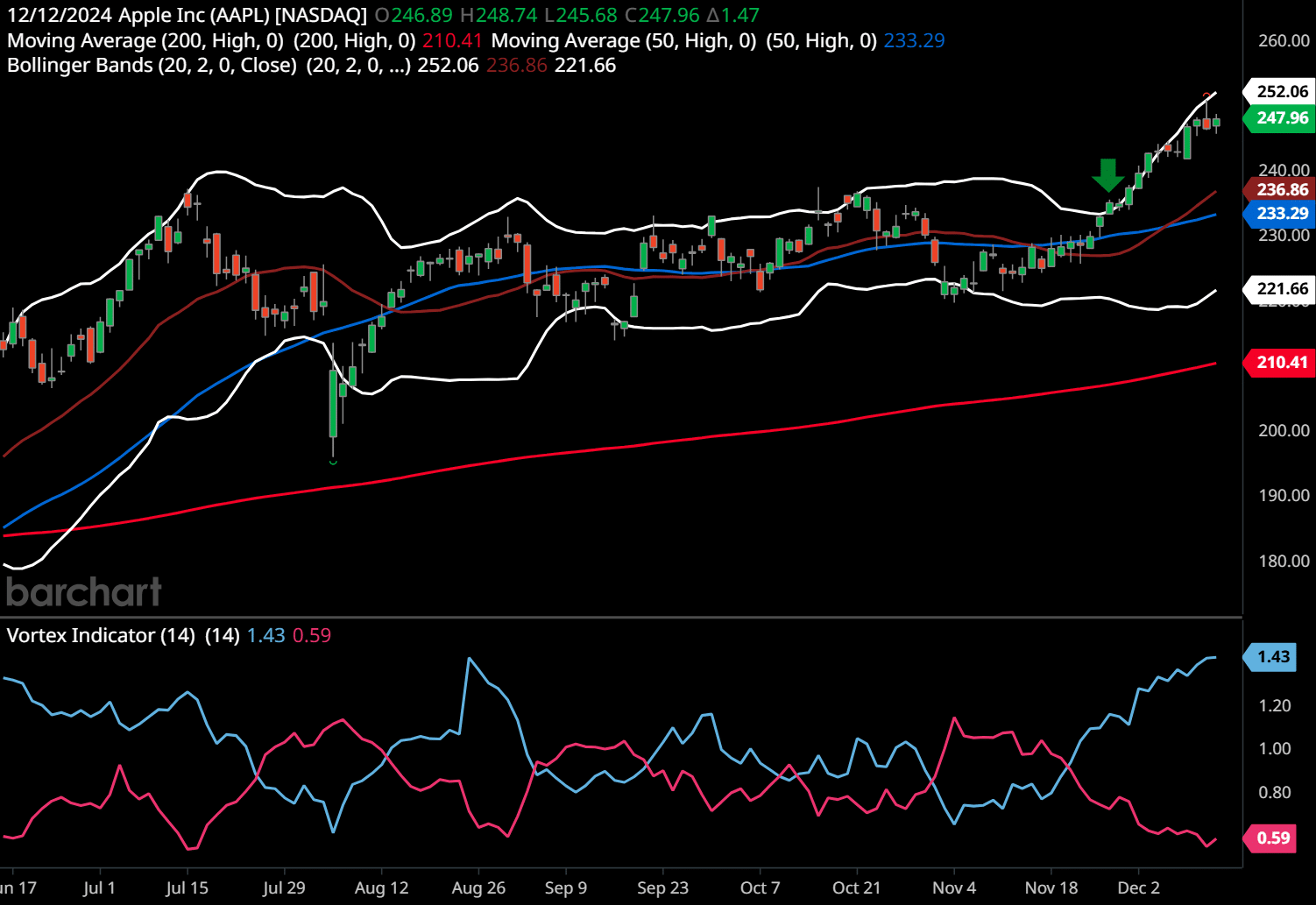Click the white "252.06" tag on the price axis
1316x905 pixels.
click(1281, 91)
